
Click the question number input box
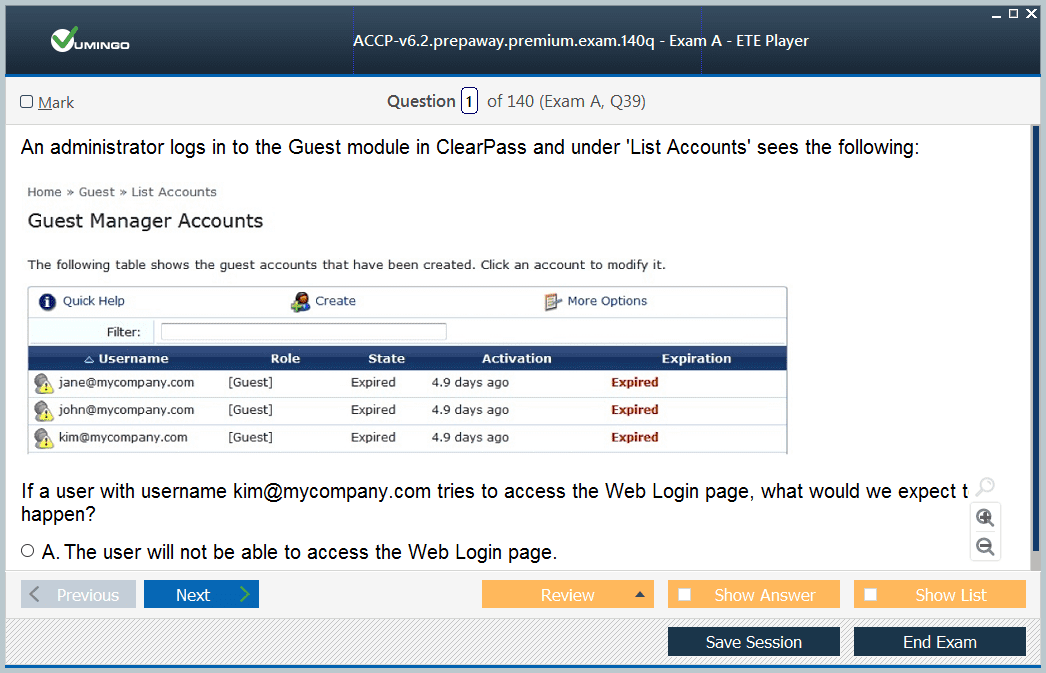(x=469, y=101)
